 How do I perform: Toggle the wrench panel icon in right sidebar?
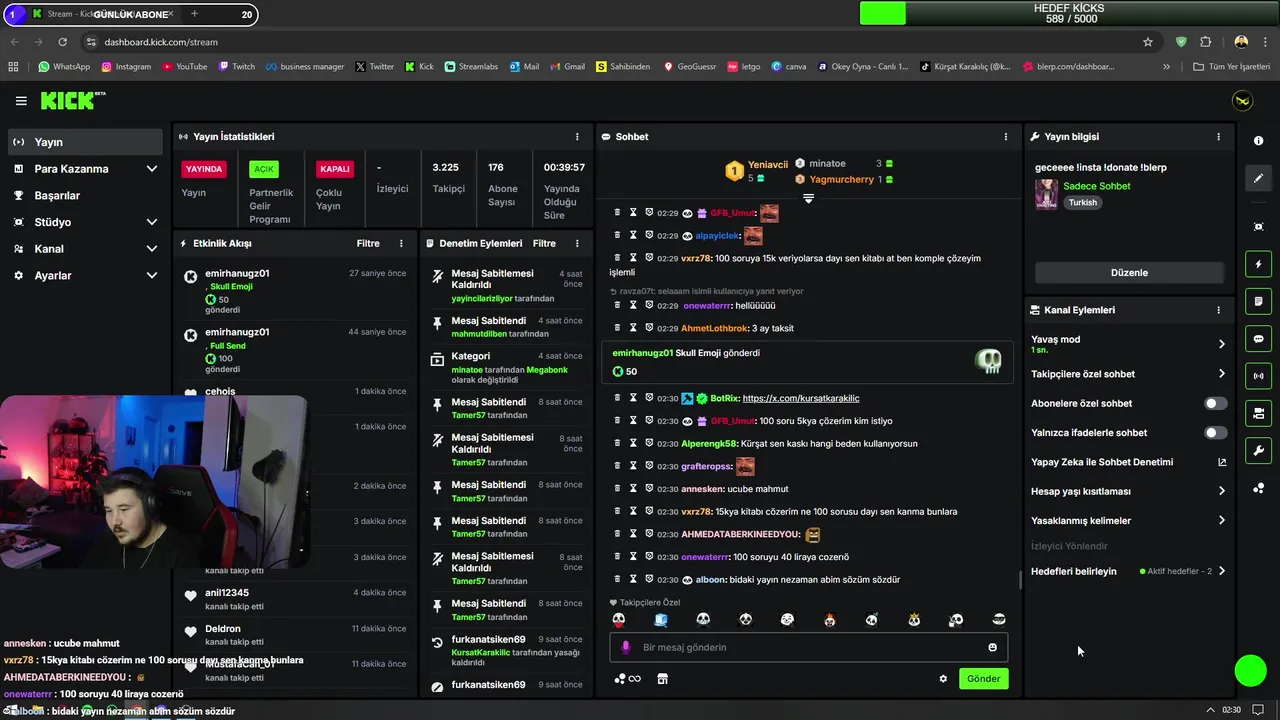pos(1258,450)
